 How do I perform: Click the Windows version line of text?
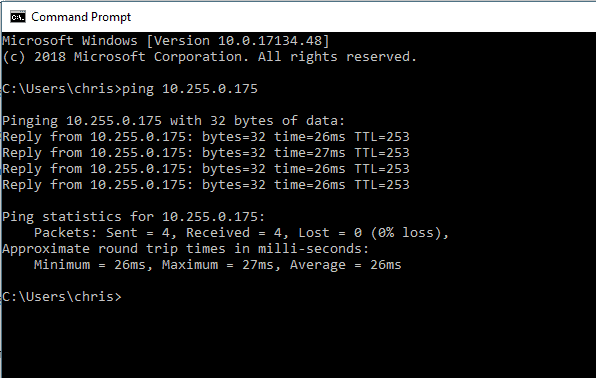point(166,41)
